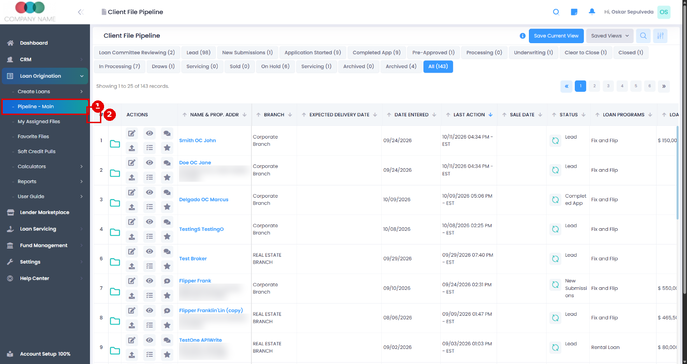Expand the Calculators submenu
The image size is (687, 364).
point(45,166)
